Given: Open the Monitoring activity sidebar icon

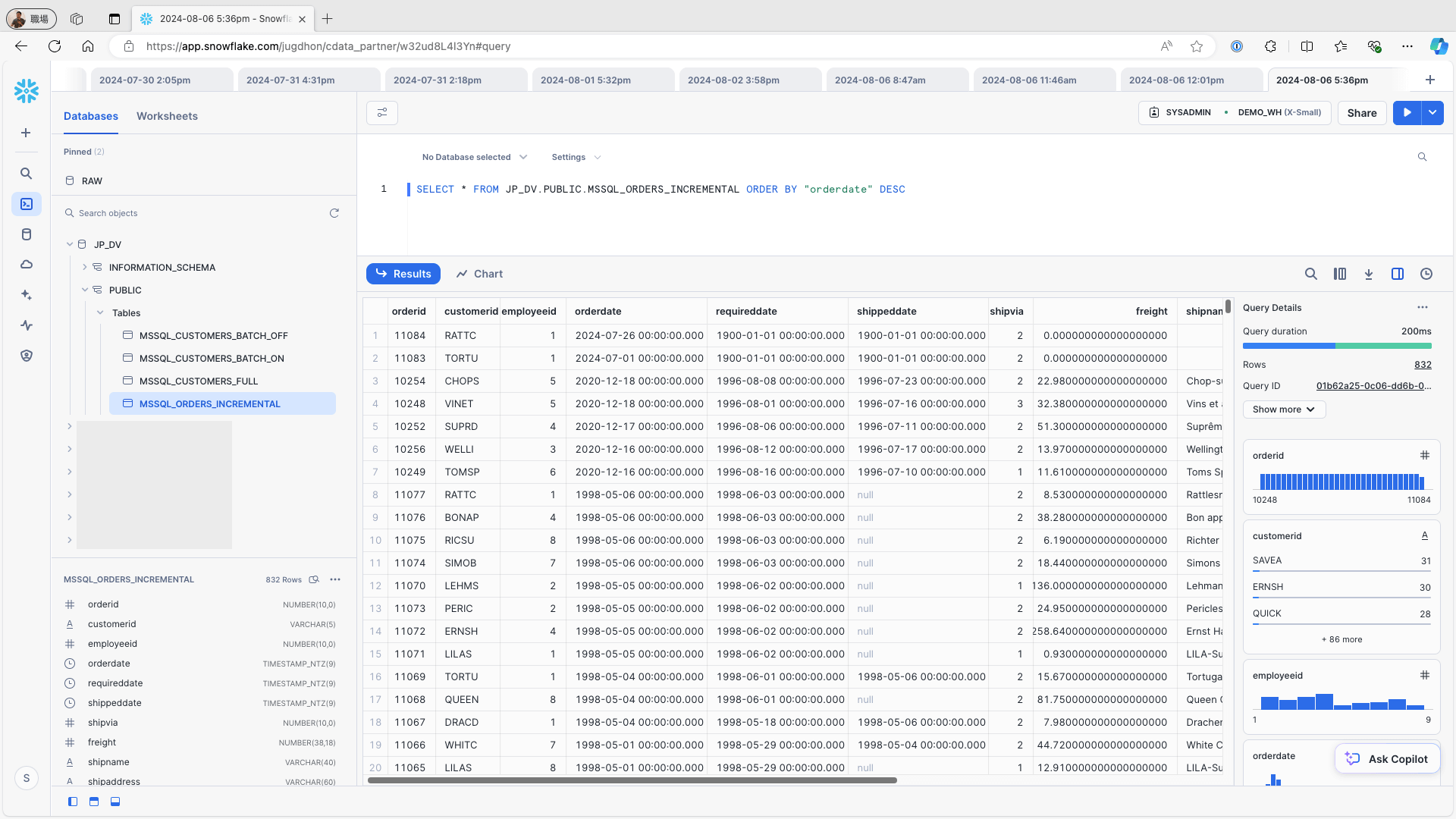Looking at the screenshot, I should (x=27, y=325).
